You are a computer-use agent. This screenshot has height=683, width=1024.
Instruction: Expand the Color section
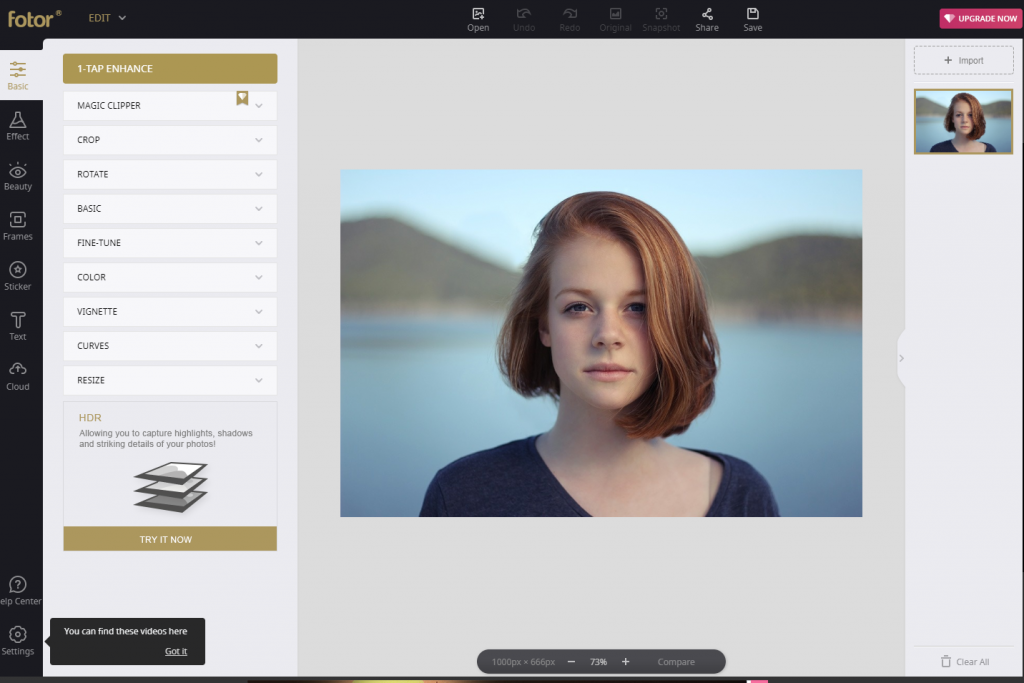click(170, 277)
